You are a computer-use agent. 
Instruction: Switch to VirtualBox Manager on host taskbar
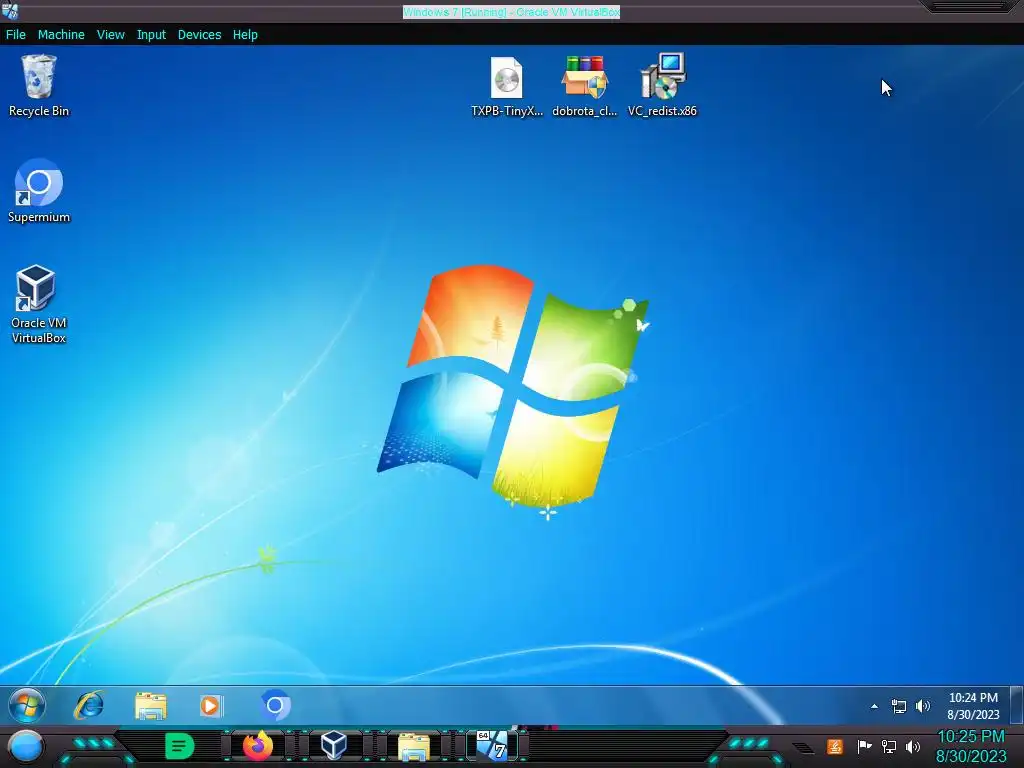334,746
